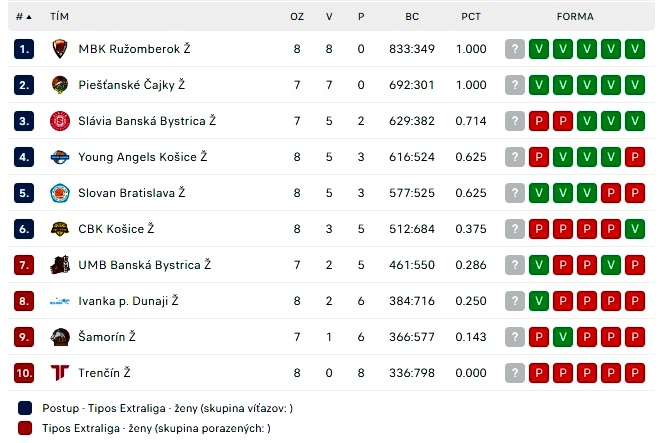Click the Slovan Bratislava team logo
Viewport: 667px width, 443px height.
point(60,193)
